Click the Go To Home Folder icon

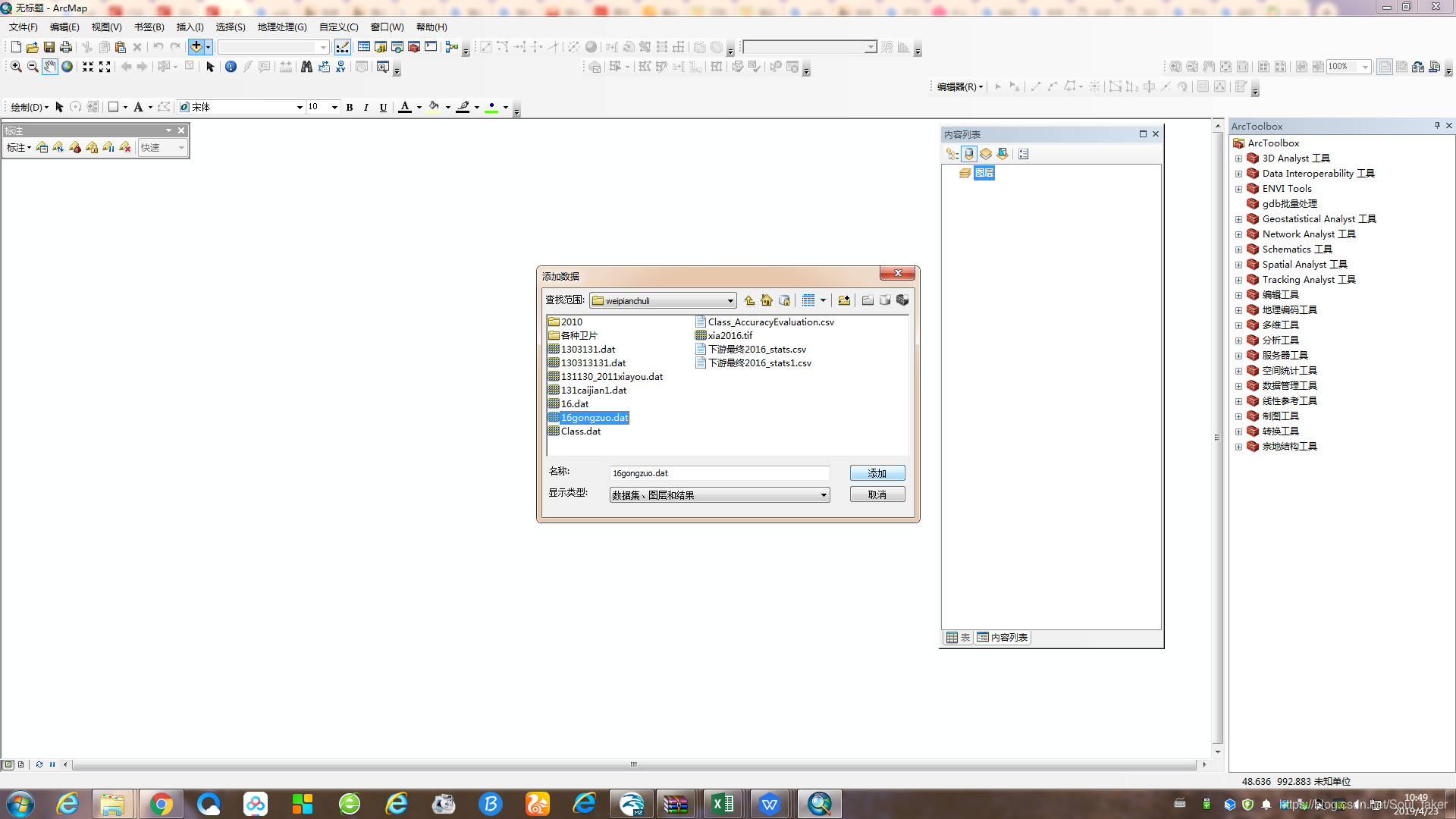coord(767,300)
